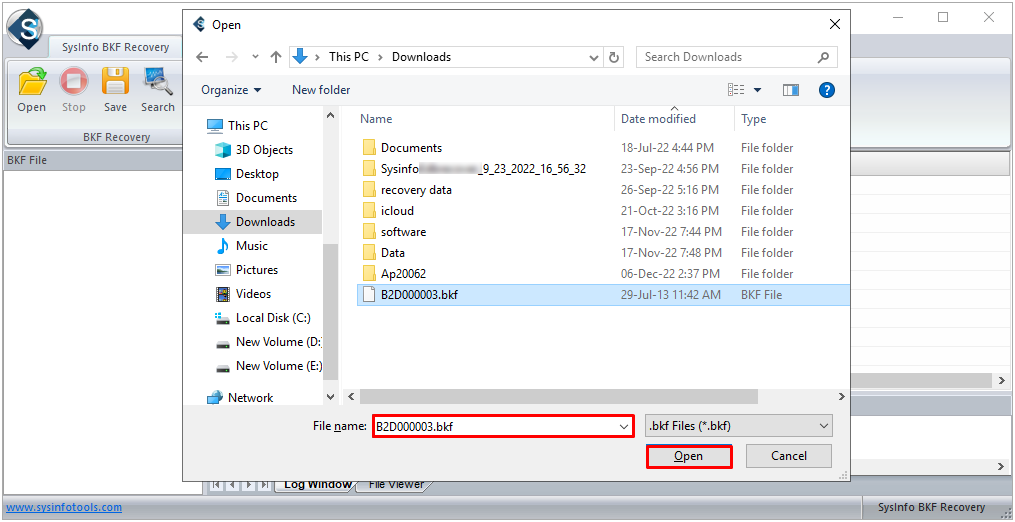This screenshot has width=1015, height=522.
Task: Click the Cancel button
Action: click(788, 456)
